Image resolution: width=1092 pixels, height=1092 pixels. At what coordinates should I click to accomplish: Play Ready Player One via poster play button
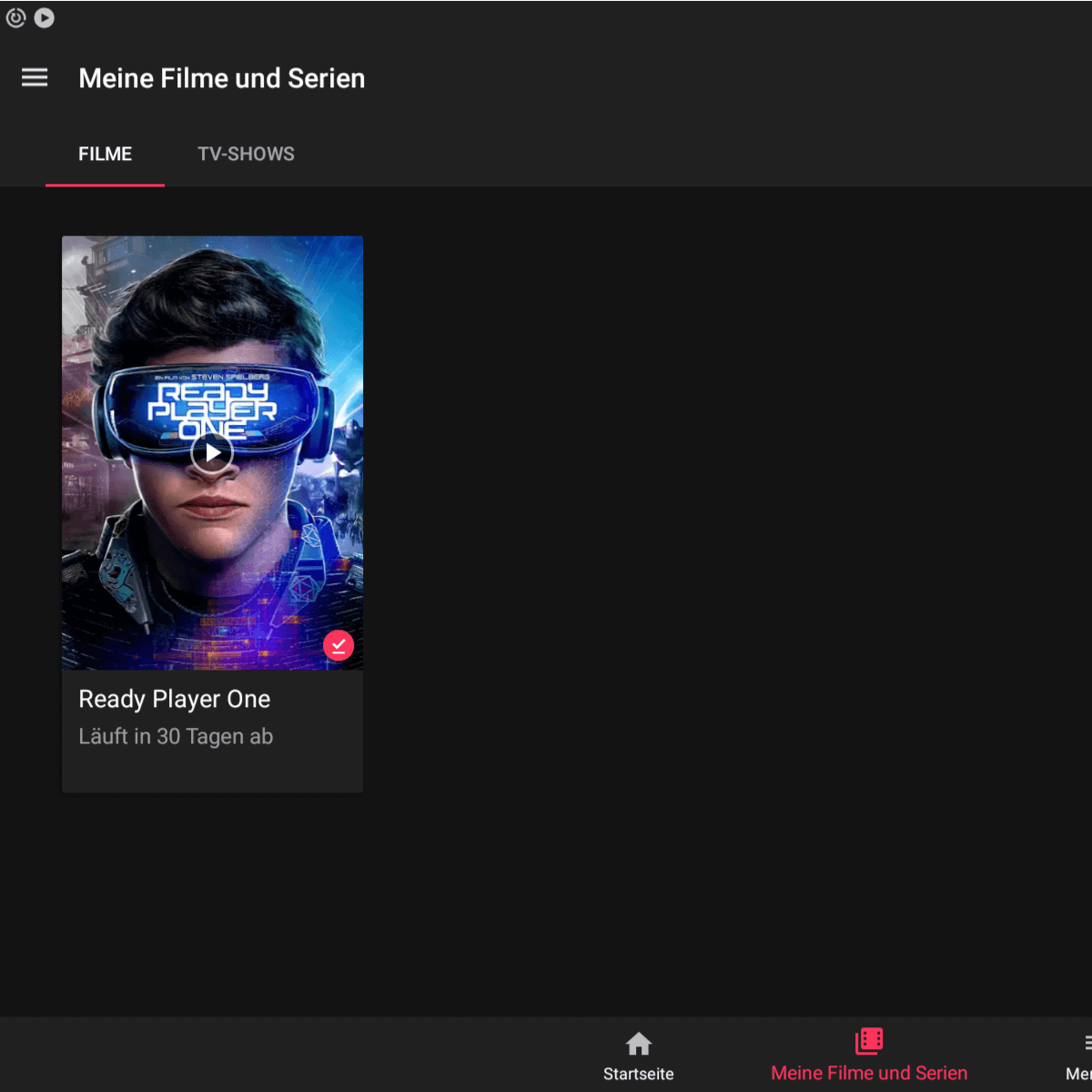[x=212, y=452]
